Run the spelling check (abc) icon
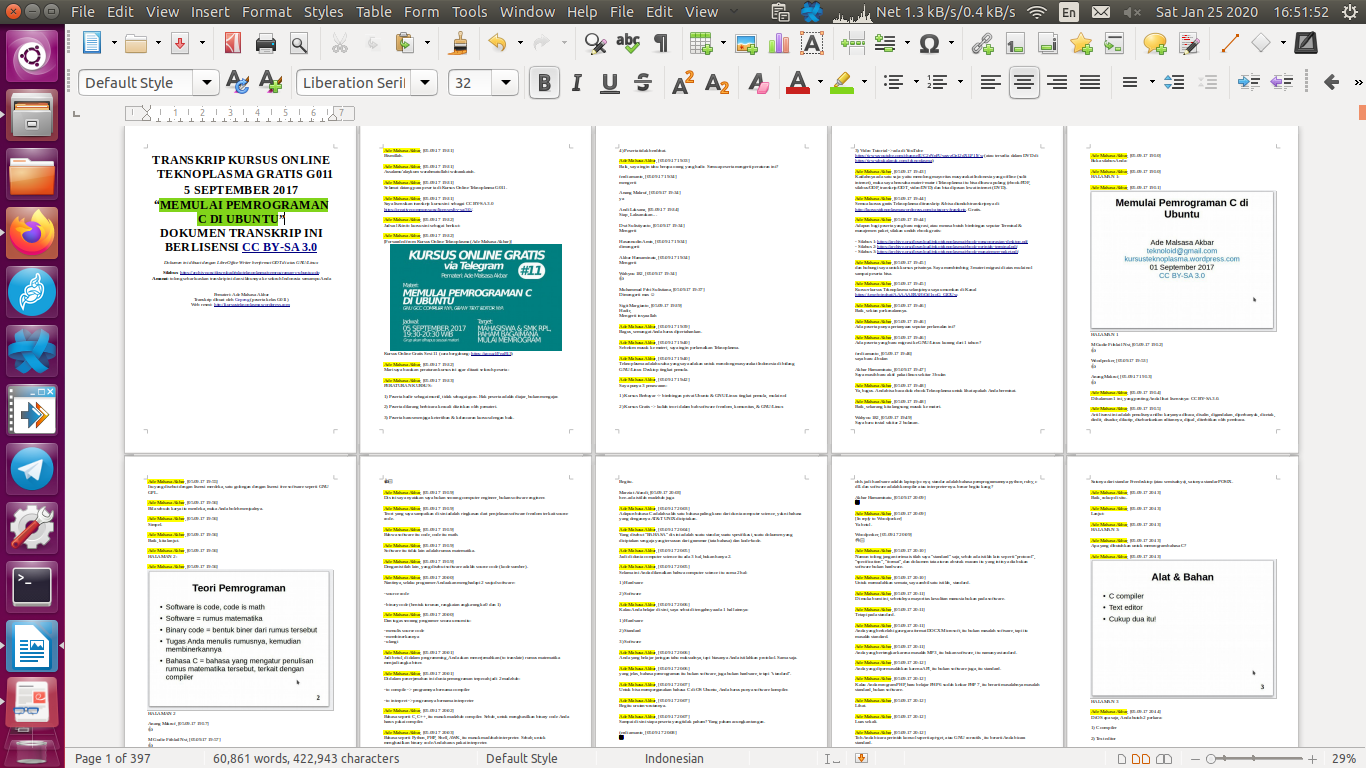This screenshot has height=768, width=1366. tap(628, 43)
